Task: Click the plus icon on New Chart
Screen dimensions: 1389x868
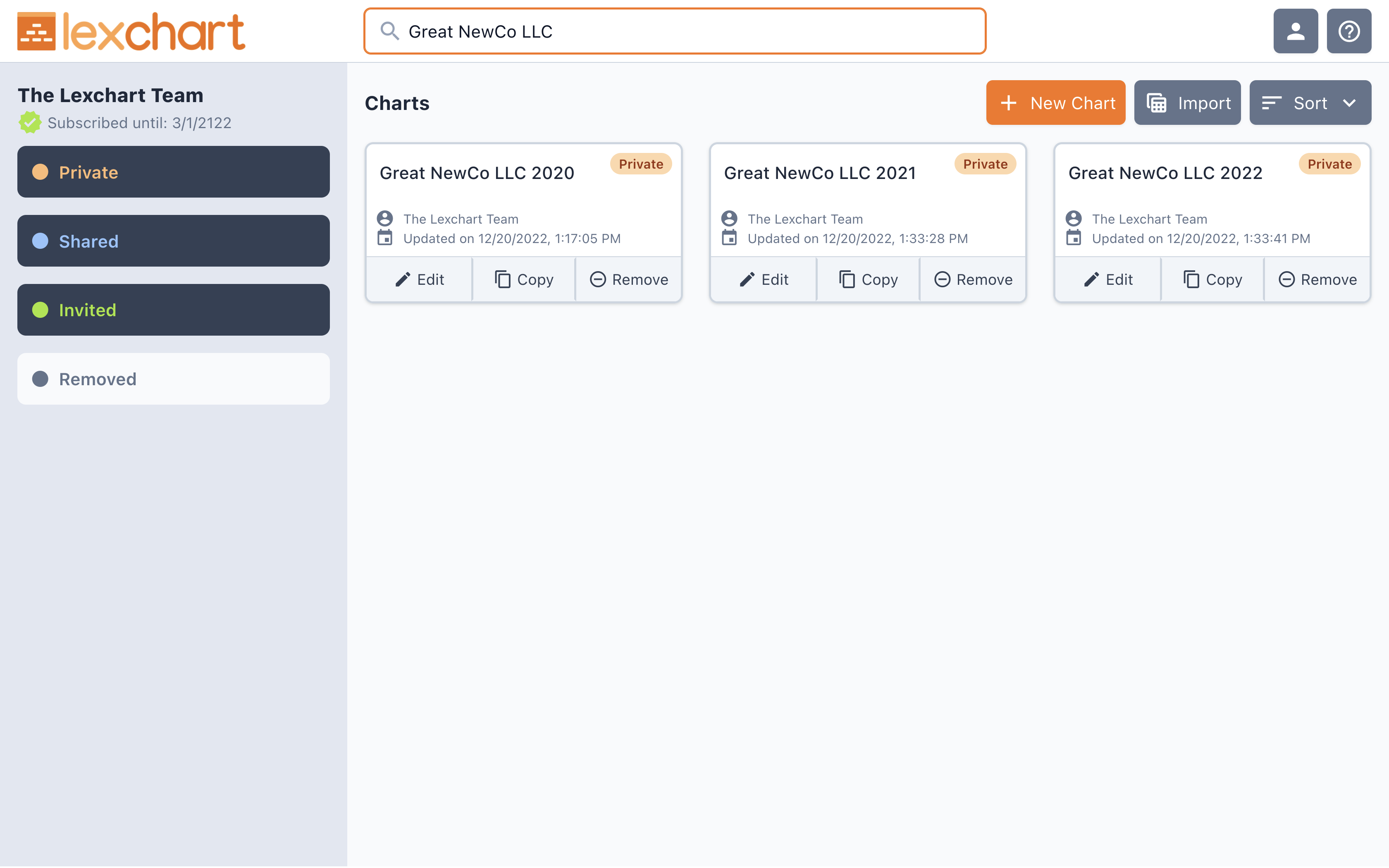Action: tap(1008, 103)
